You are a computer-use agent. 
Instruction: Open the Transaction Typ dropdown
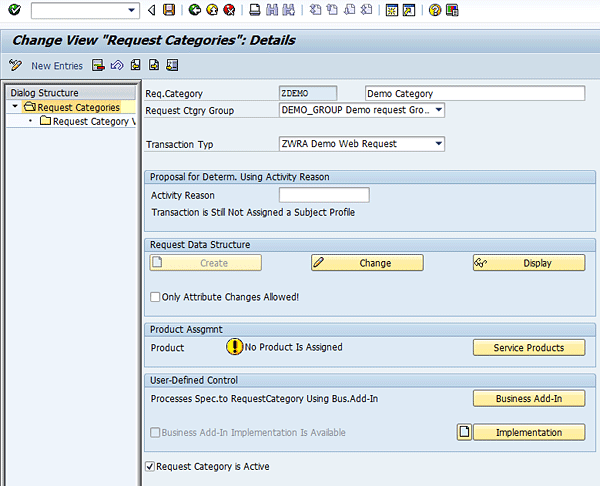438,144
